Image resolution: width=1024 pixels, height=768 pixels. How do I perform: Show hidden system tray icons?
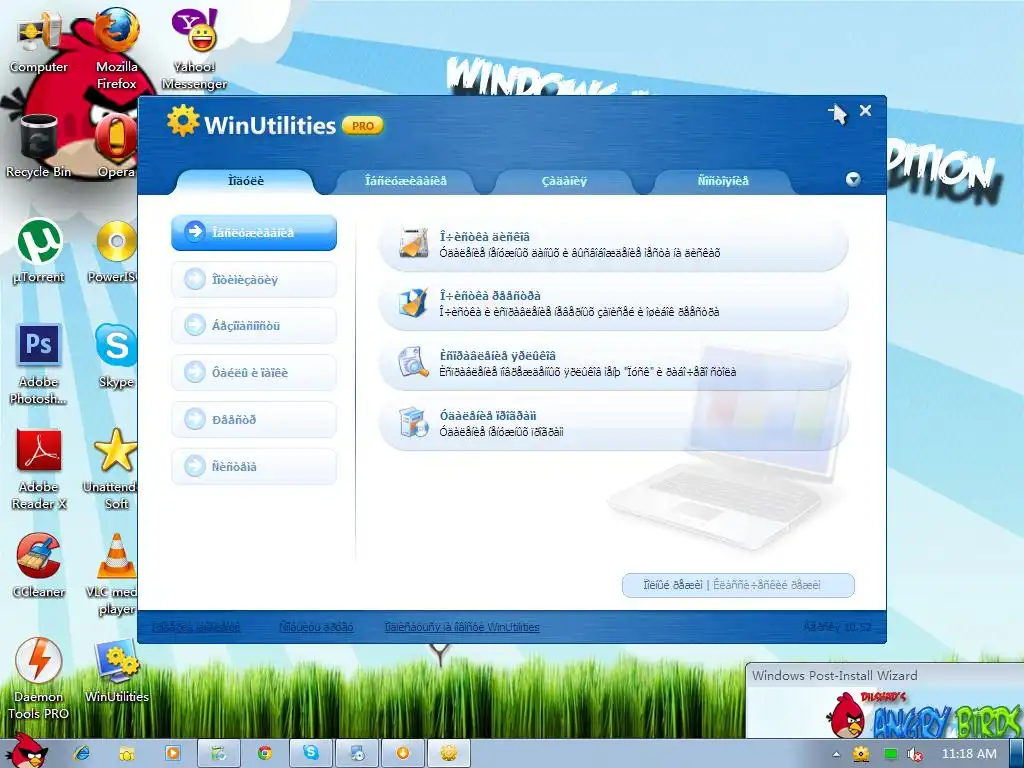click(x=837, y=754)
